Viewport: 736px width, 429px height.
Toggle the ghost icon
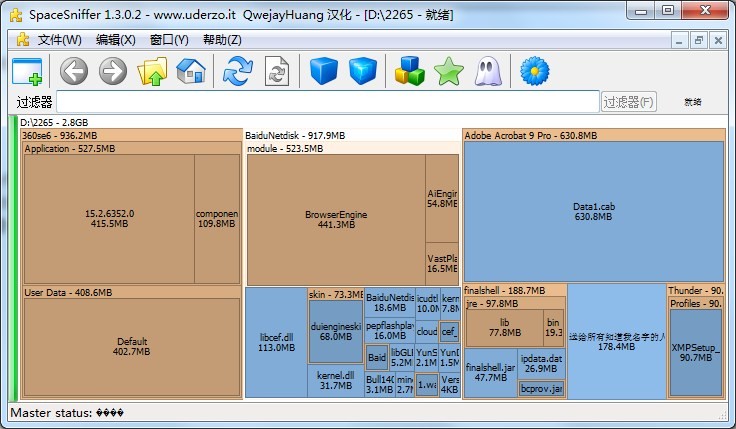[488, 71]
